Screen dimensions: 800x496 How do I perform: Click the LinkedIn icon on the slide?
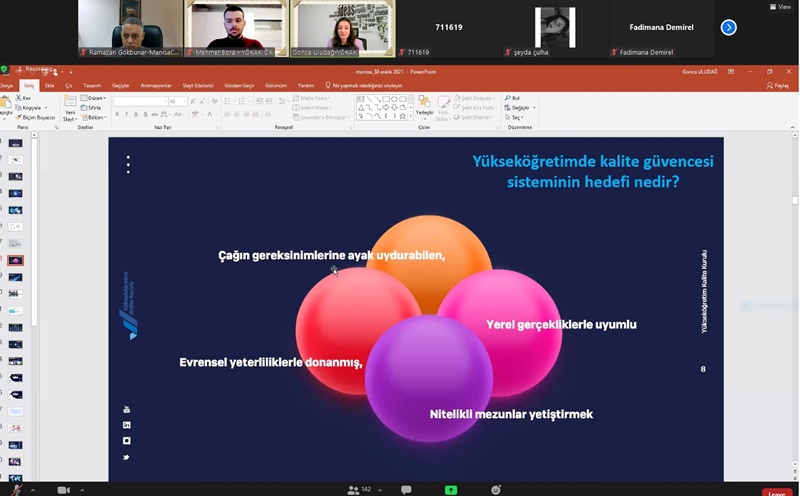pyautogui.click(x=127, y=425)
